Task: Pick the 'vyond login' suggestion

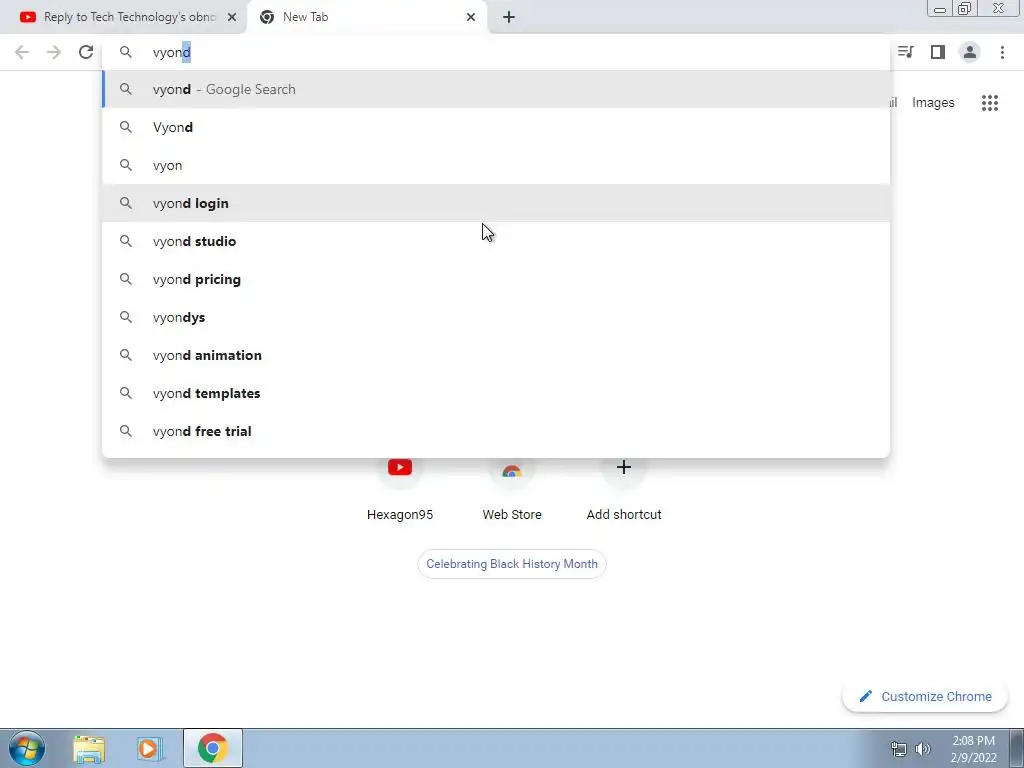Action: [x=496, y=203]
